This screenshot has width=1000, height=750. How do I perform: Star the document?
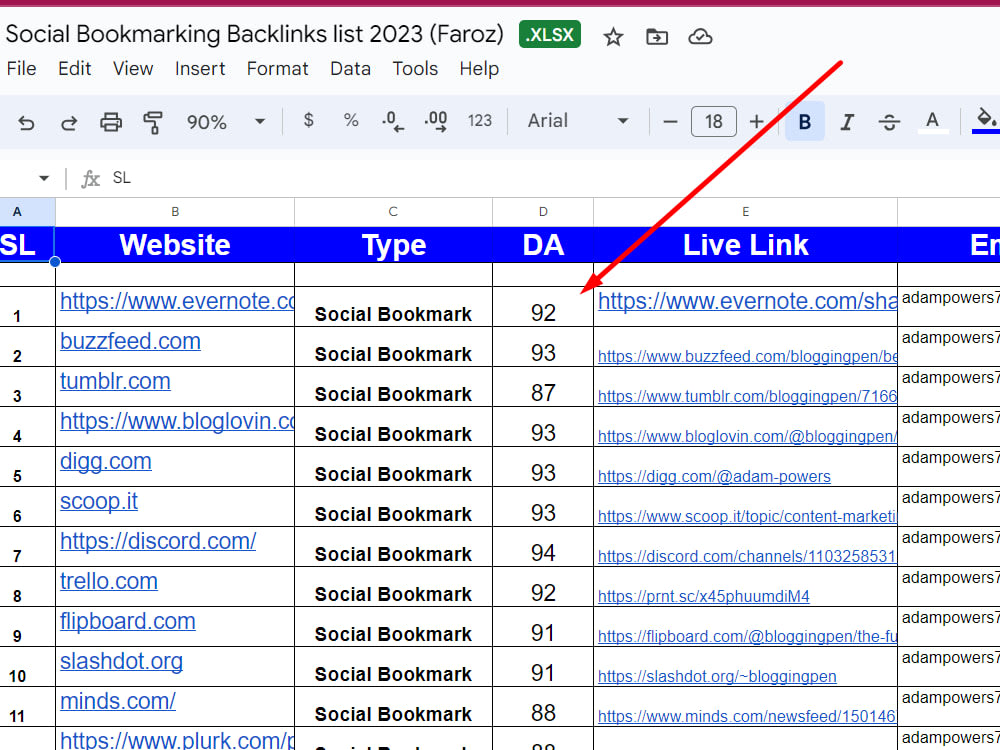point(614,37)
